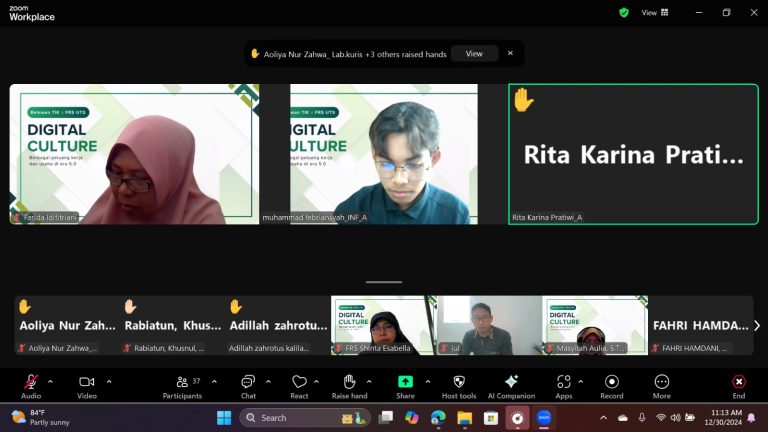Expand the share options arrow
768x432 pixels.
(428, 382)
